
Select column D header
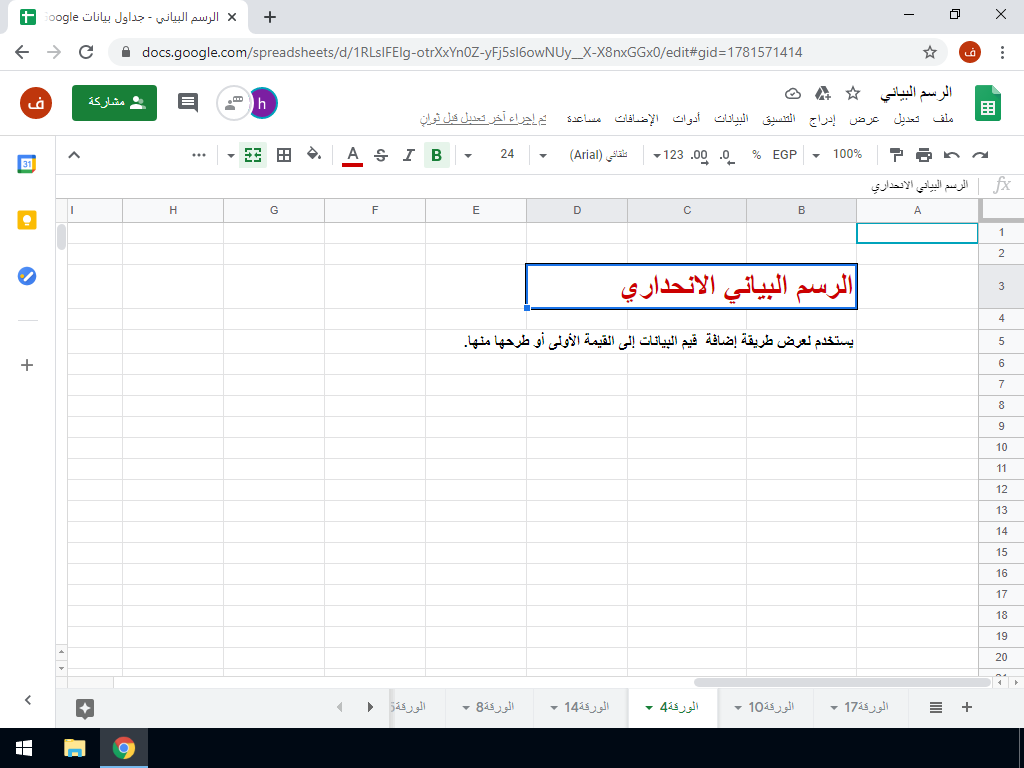pos(577,210)
